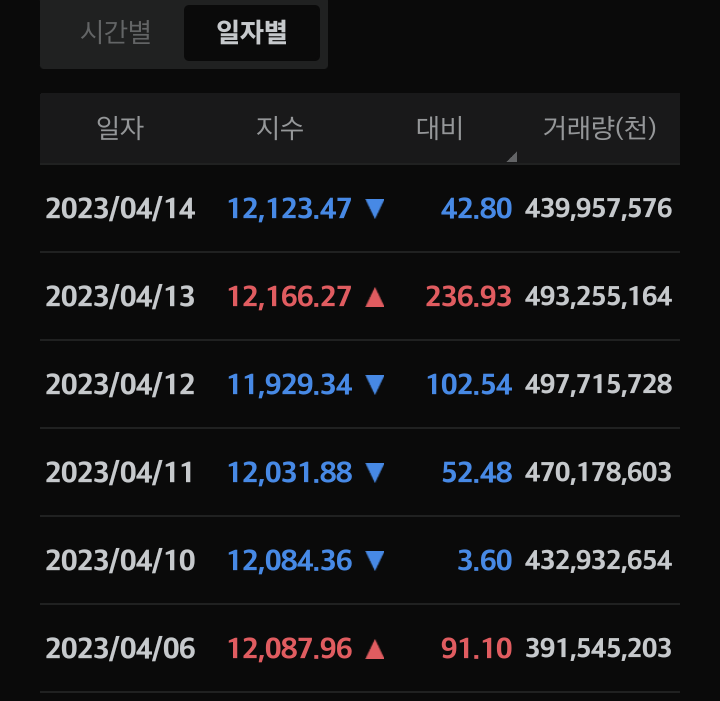Click index value 12,031.88

289,472
